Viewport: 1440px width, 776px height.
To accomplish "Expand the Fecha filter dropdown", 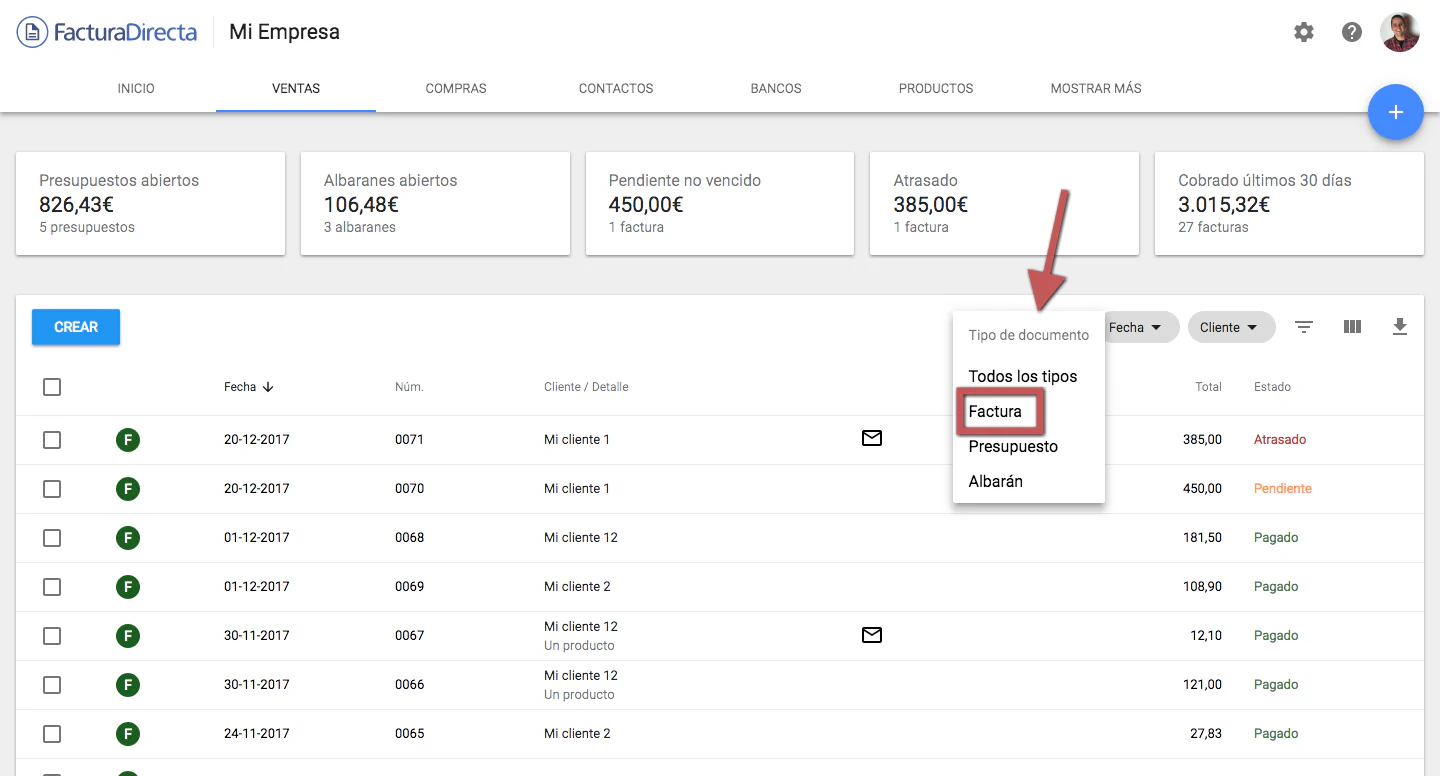I will [1138, 327].
